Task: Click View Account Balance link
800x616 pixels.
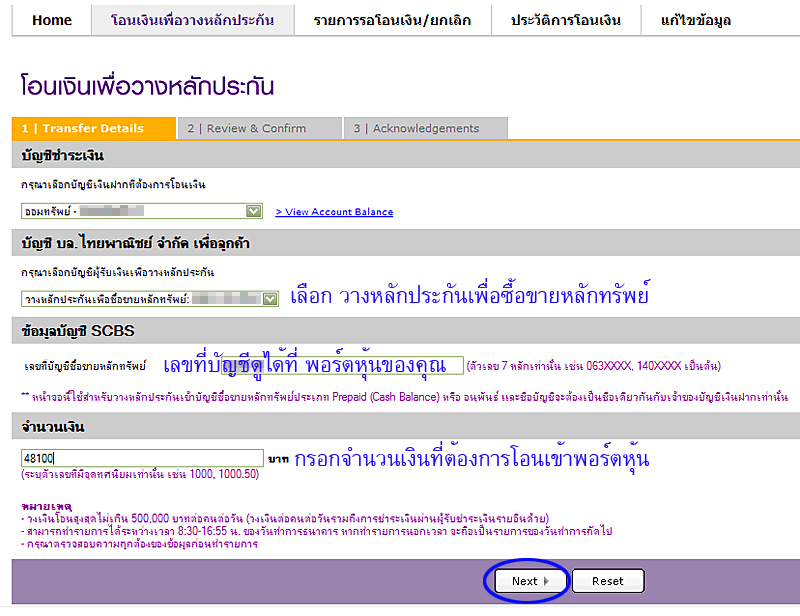Action: click(334, 212)
